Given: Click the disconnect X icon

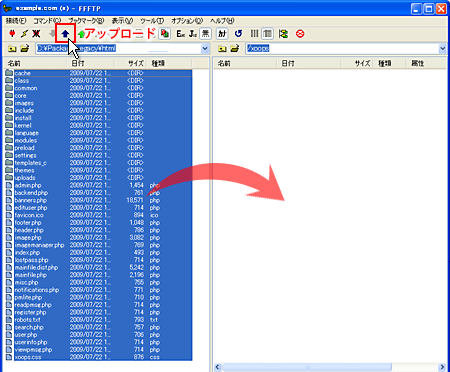Looking at the screenshot, I should 36,34.
